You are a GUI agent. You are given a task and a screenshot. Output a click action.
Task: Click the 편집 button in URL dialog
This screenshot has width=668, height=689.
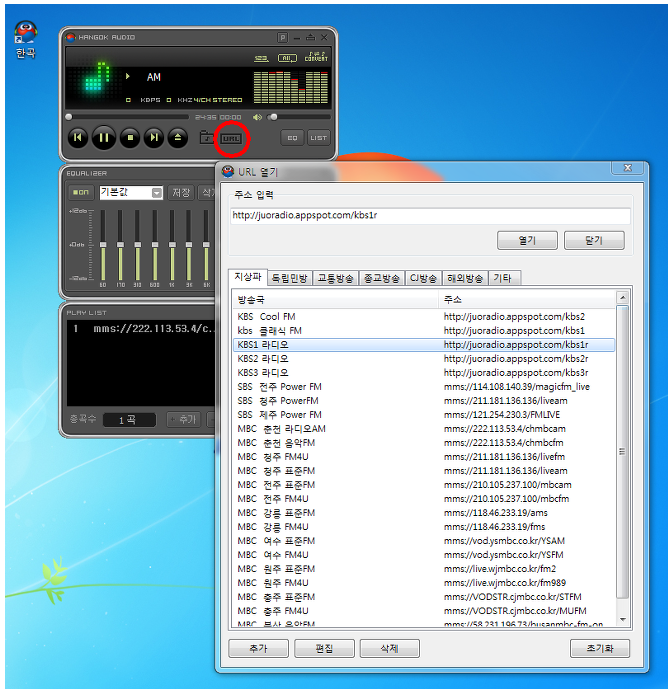coord(324,648)
